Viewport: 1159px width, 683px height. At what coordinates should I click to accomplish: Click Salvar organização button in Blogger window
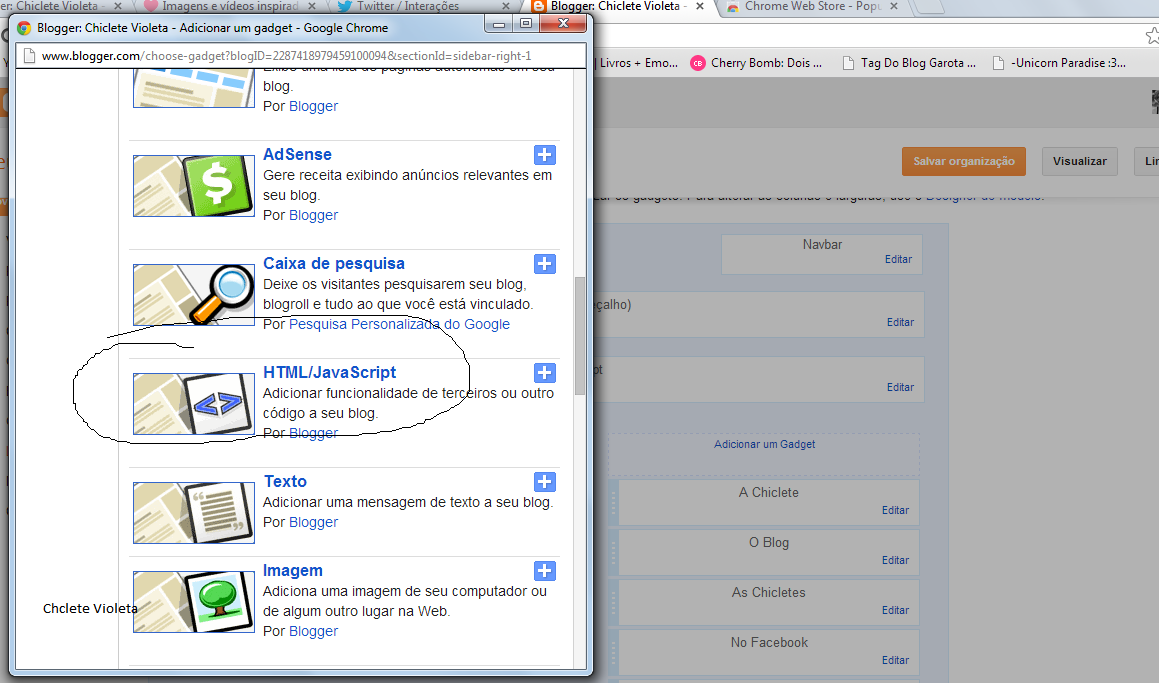(x=964, y=161)
